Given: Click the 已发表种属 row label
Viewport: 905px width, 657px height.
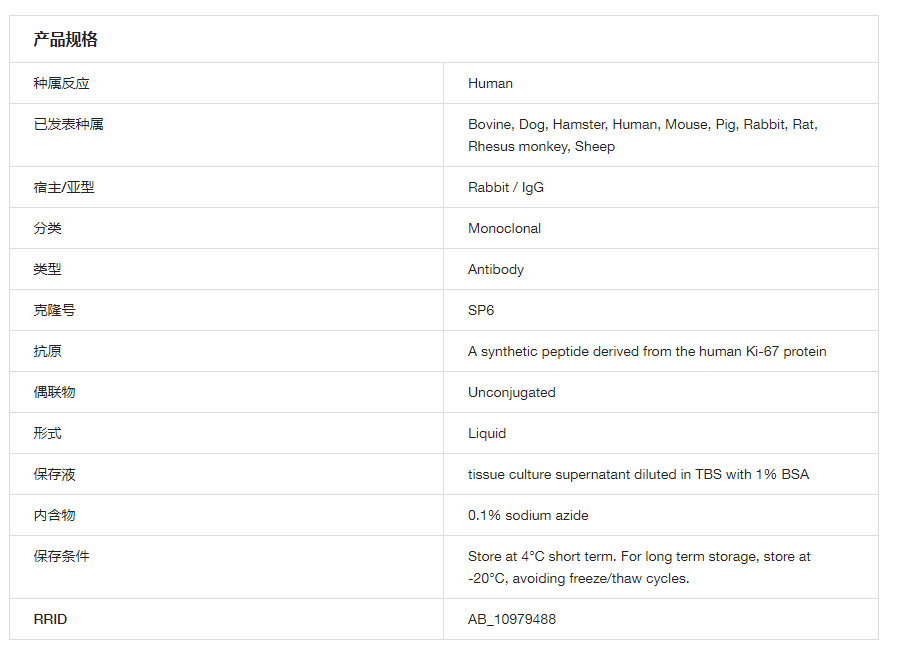Looking at the screenshot, I should (x=68, y=125).
